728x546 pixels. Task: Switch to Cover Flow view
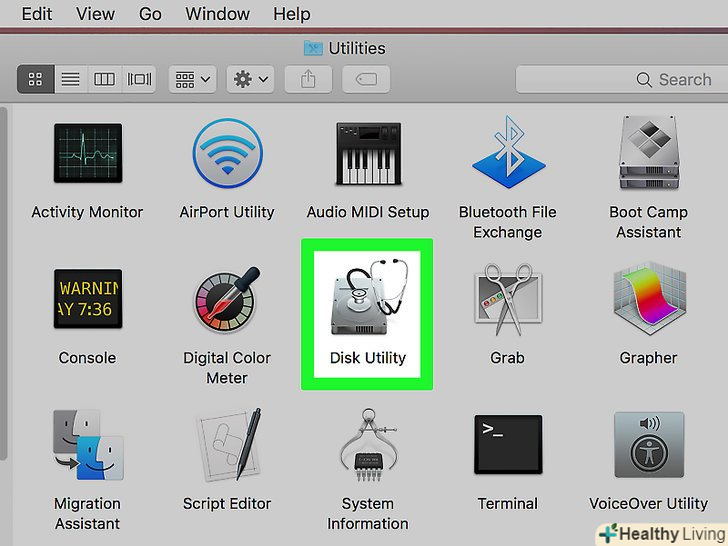139,79
